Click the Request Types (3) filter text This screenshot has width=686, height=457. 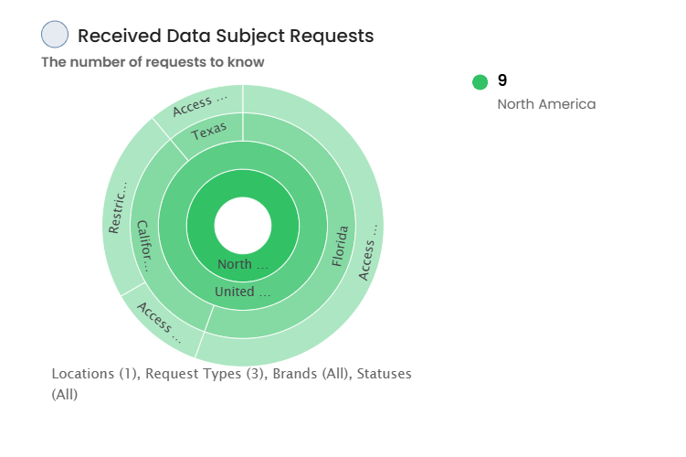(x=205, y=374)
